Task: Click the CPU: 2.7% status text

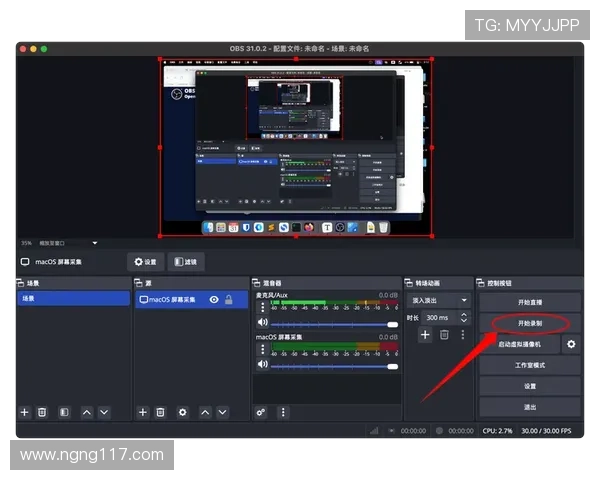Action: coord(497,431)
